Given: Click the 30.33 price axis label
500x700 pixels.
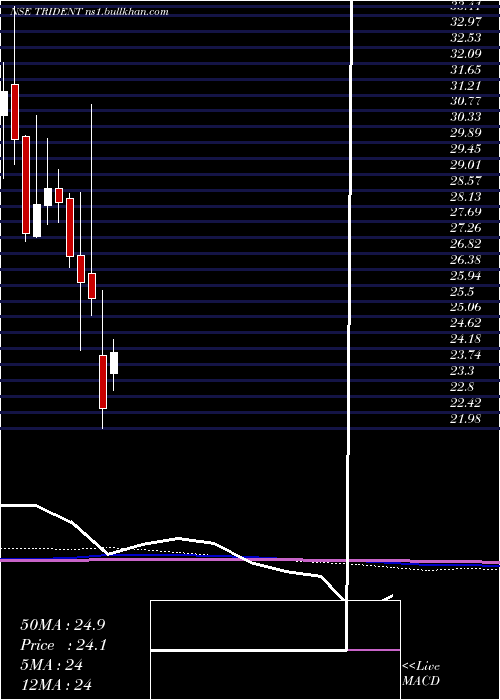Looking at the screenshot, I should 465,117.
